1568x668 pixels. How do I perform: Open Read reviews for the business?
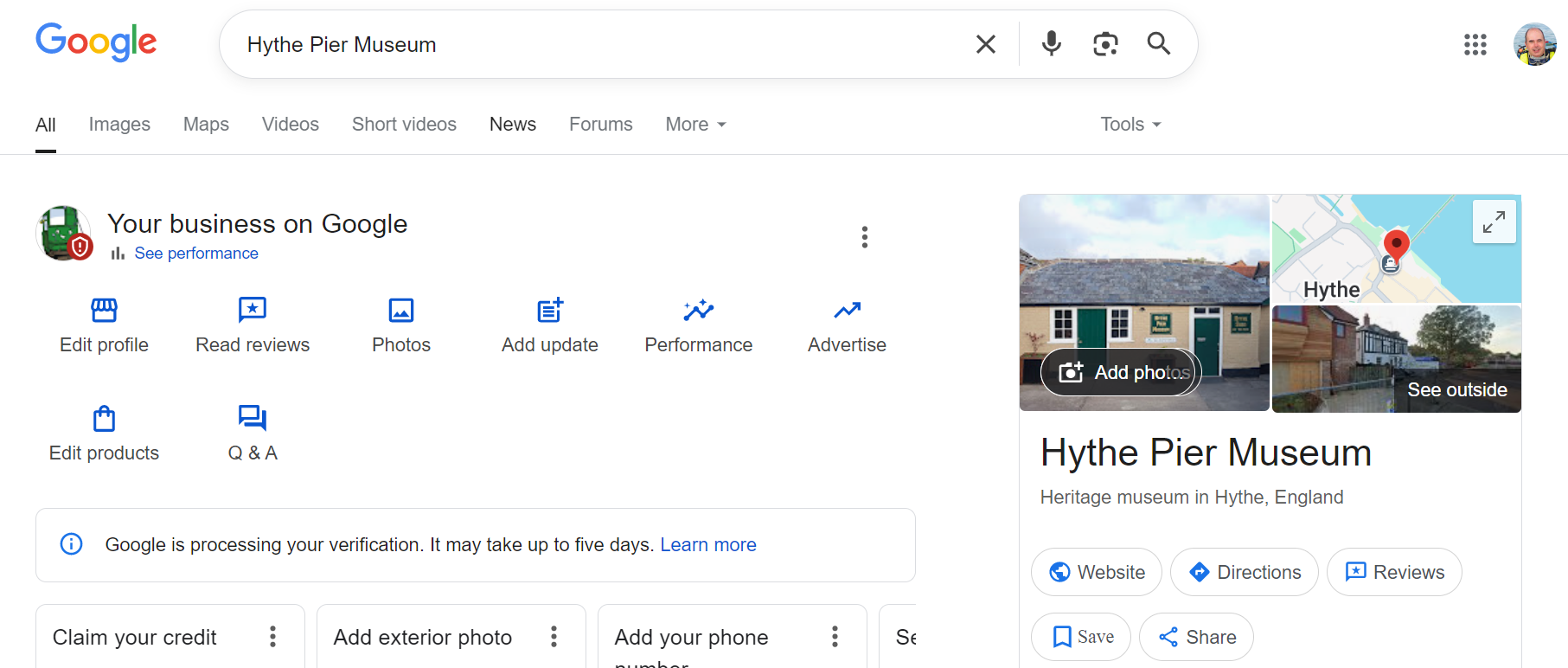click(253, 326)
